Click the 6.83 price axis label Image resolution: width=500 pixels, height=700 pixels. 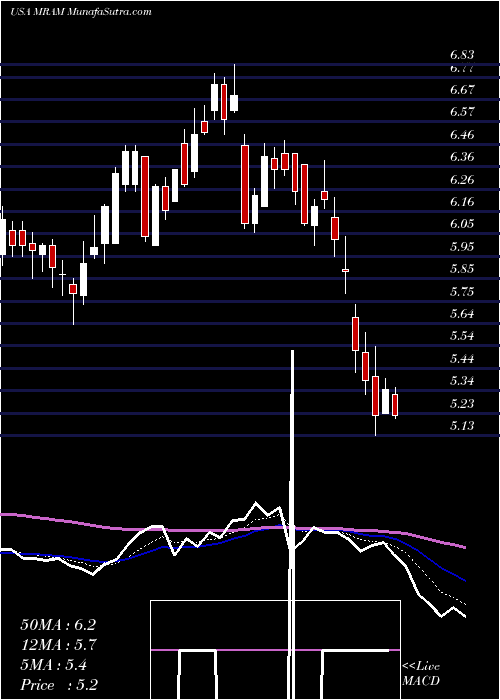pyautogui.click(x=462, y=55)
